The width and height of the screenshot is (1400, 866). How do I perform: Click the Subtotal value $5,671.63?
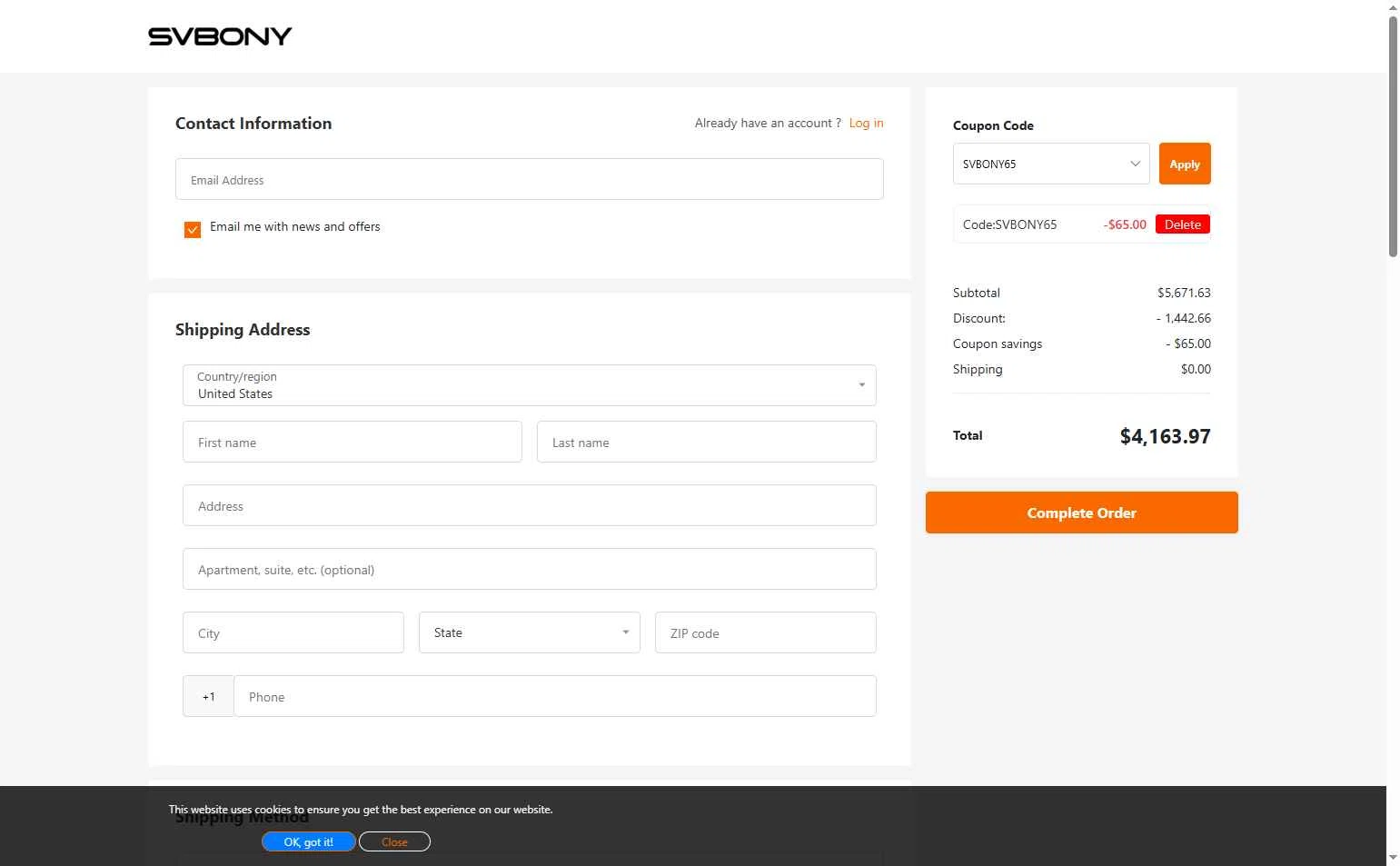1184,293
